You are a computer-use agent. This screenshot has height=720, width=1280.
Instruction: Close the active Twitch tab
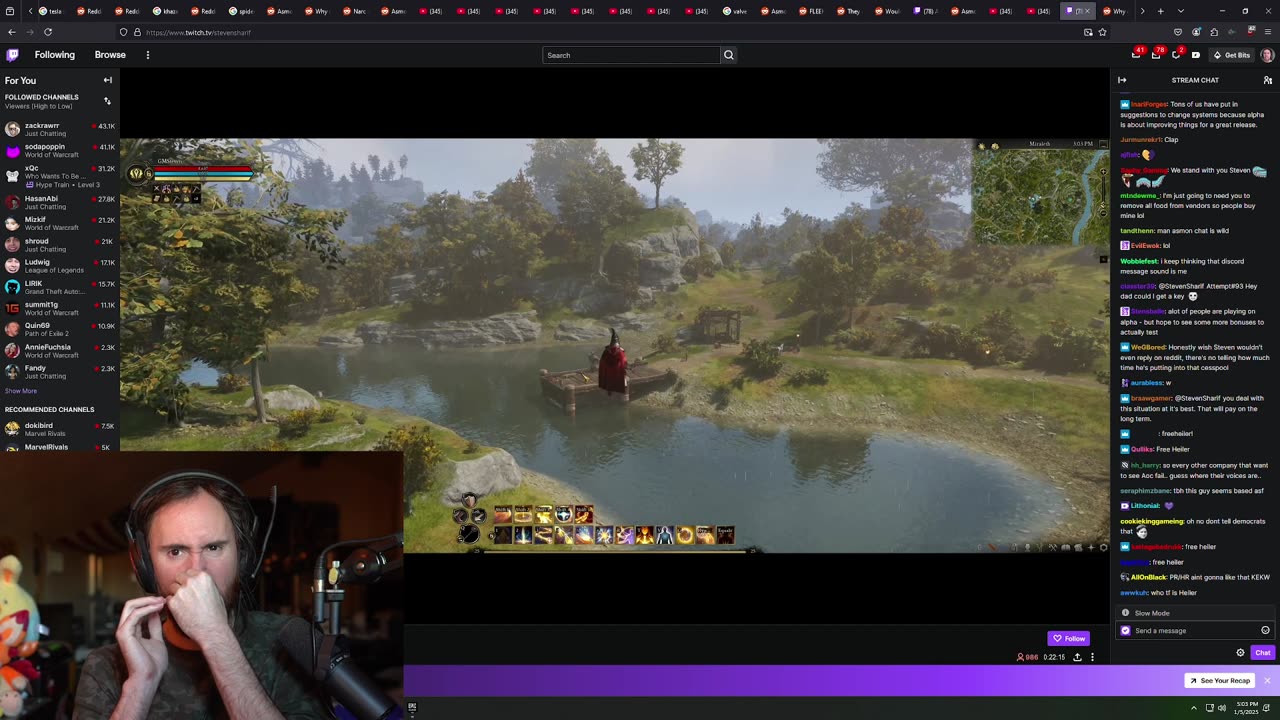pos(1087,11)
